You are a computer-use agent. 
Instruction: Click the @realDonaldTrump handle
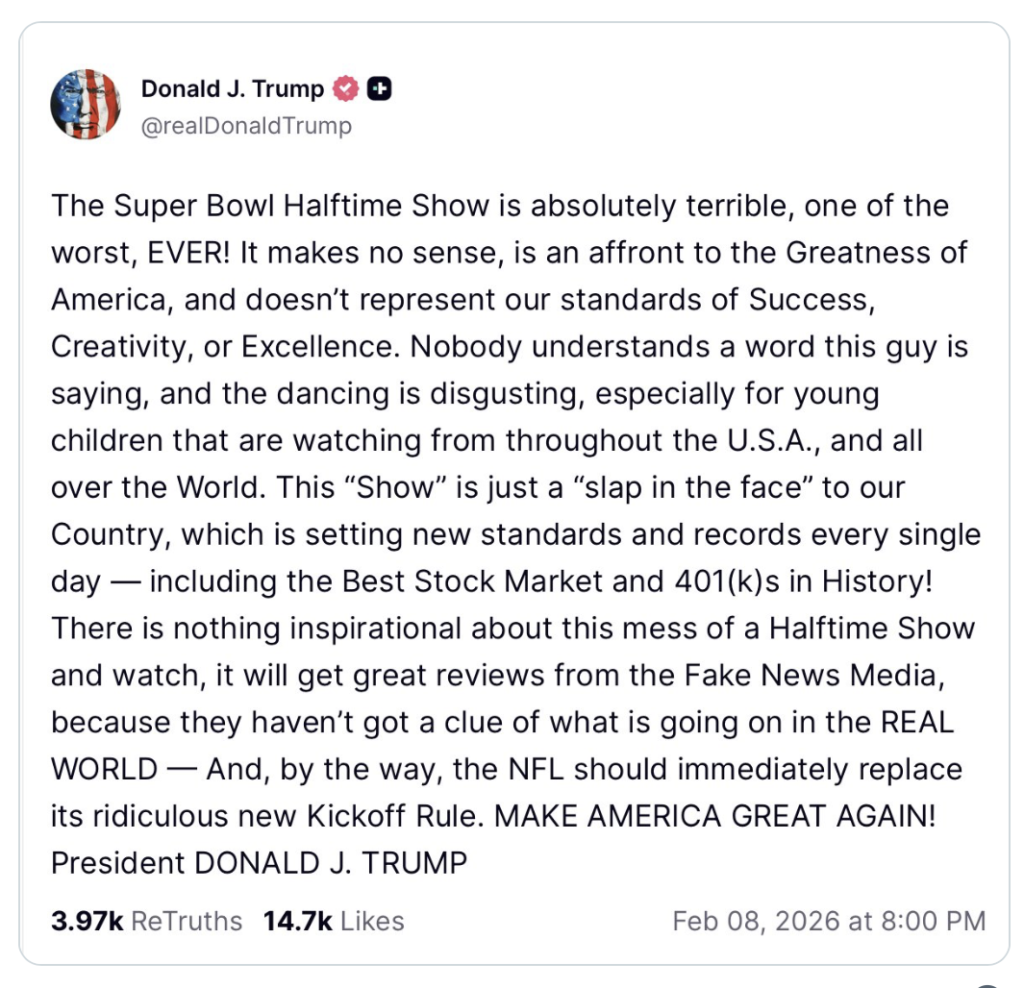[x=246, y=126]
